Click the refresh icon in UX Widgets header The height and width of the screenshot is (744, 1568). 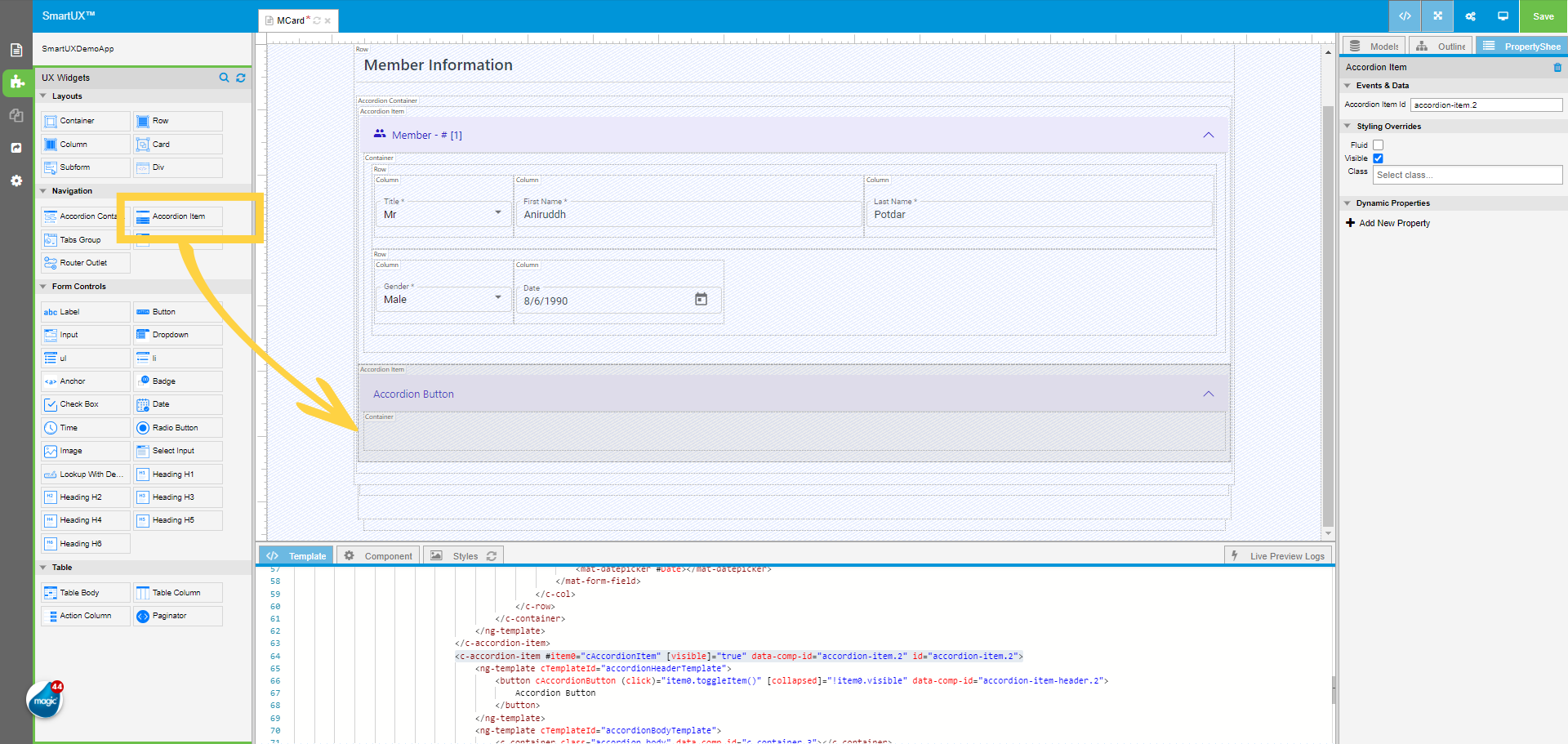click(x=241, y=78)
